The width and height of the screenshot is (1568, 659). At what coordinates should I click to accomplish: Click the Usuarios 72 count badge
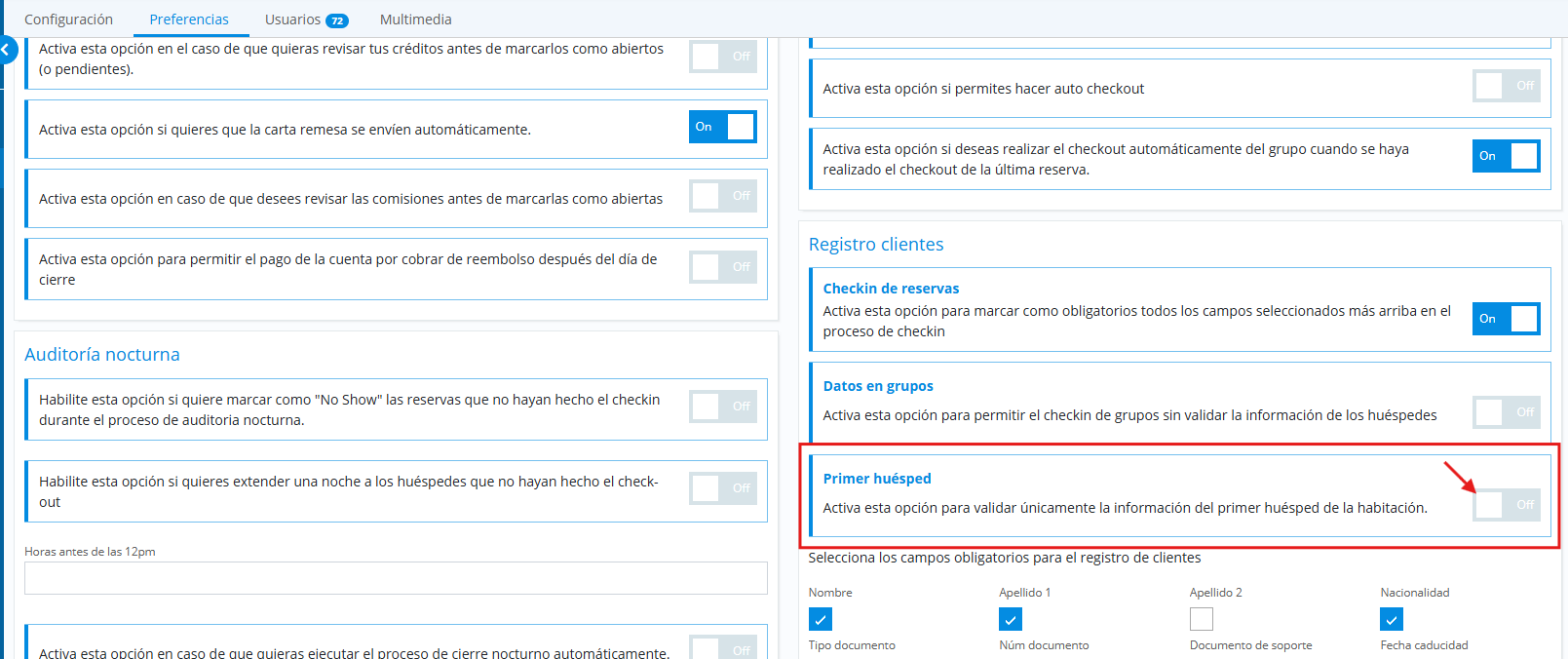tap(337, 20)
